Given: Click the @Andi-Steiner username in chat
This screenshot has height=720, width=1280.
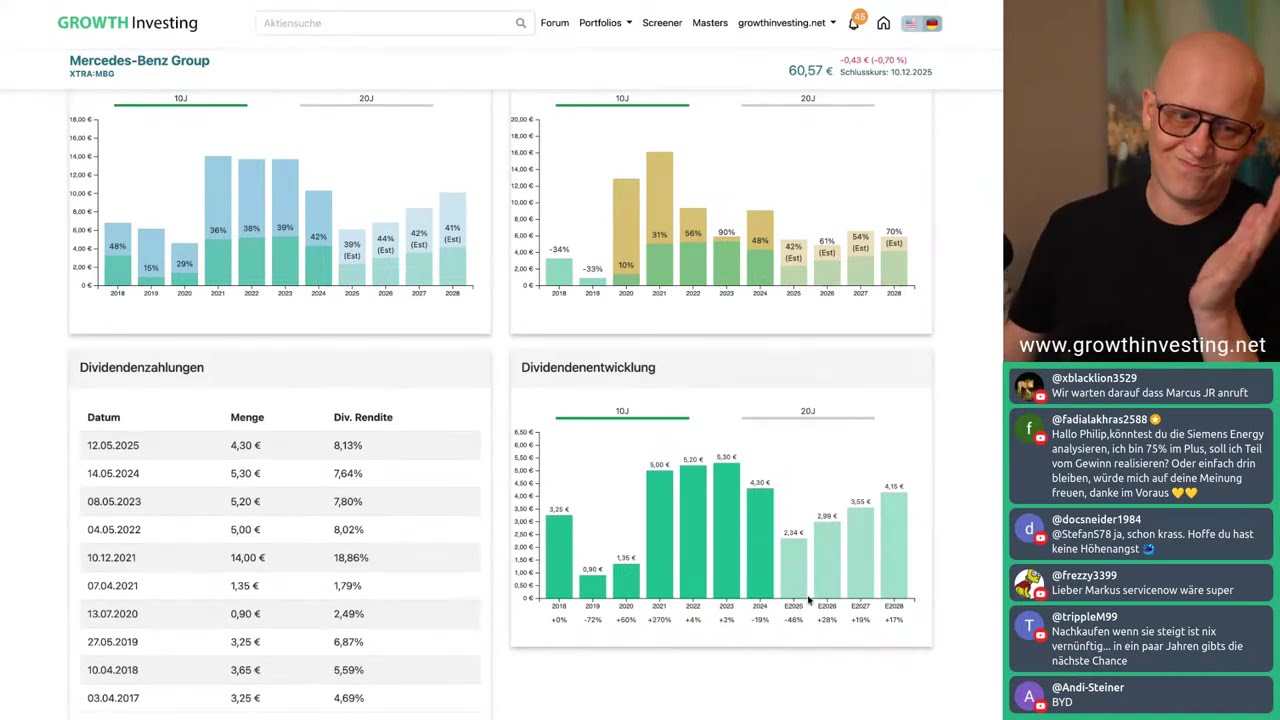Looking at the screenshot, I should [x=1088, y=687].
